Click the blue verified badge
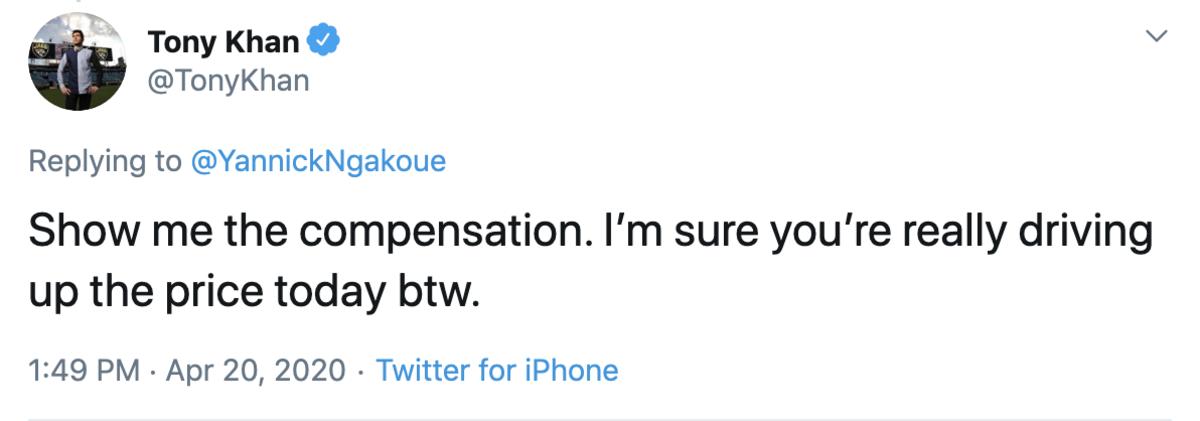This screenshot has height=421, width=1200. (x=325, y=42)
